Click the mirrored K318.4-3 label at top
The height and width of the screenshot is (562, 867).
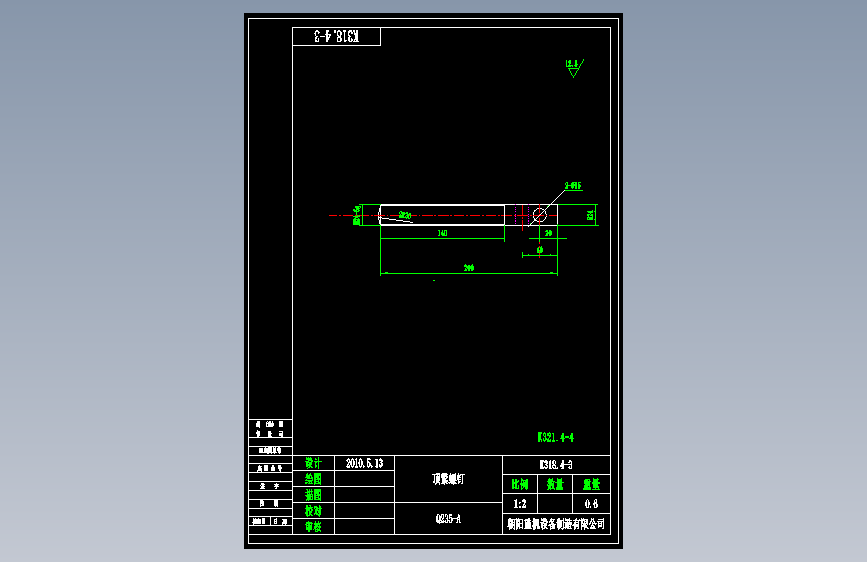[336, 37]
